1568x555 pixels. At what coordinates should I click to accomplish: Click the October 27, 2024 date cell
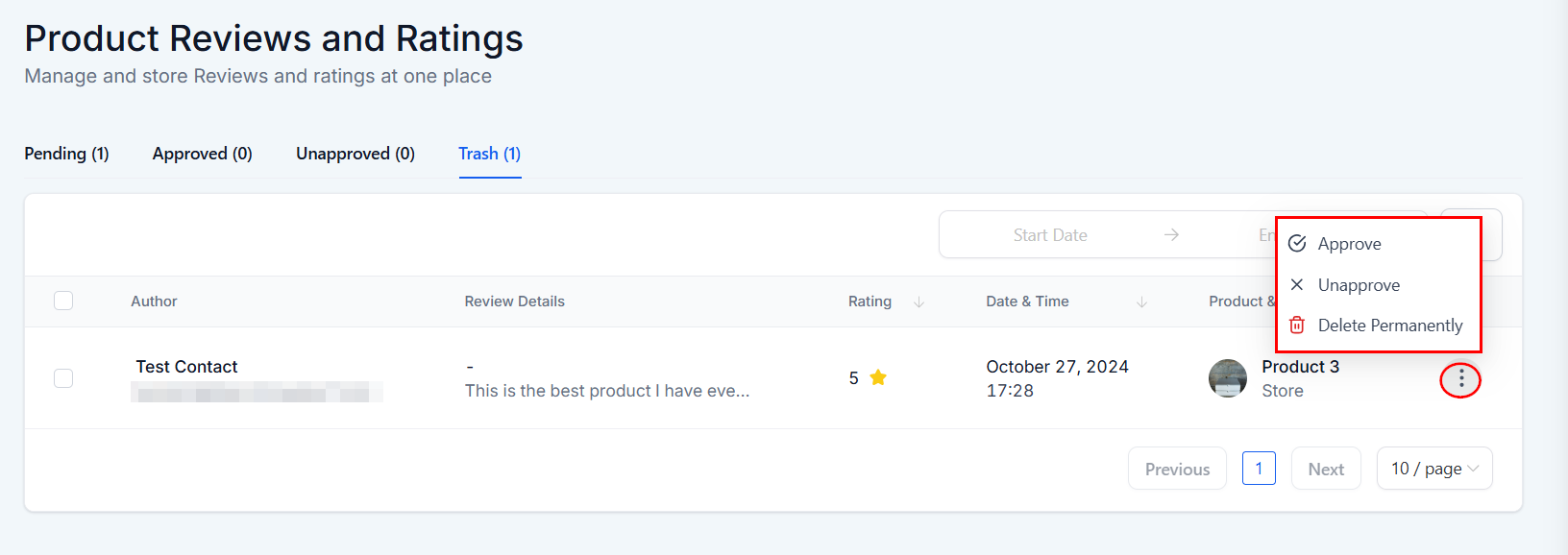coord(1057,367)
